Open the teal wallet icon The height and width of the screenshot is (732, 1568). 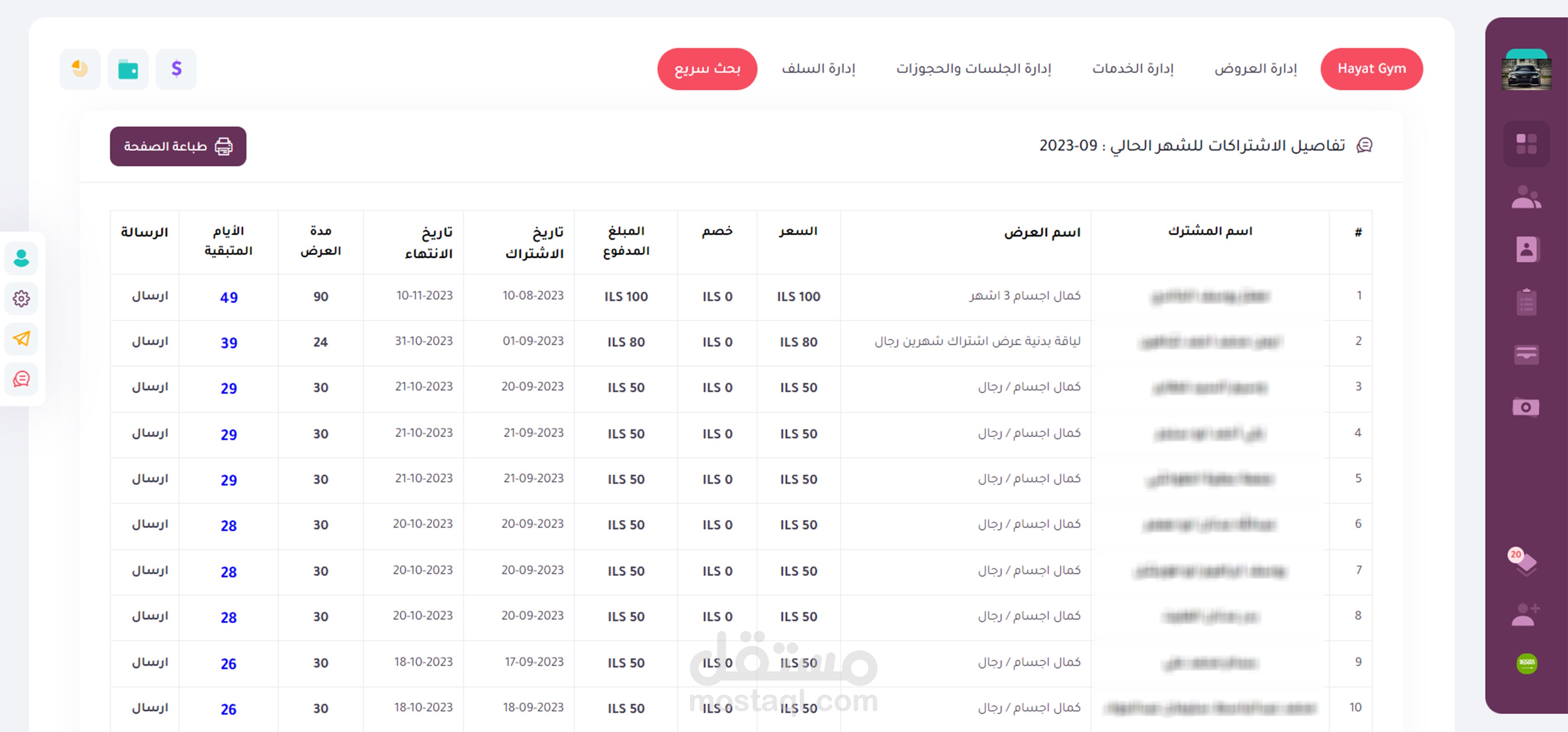coord(128,69)
